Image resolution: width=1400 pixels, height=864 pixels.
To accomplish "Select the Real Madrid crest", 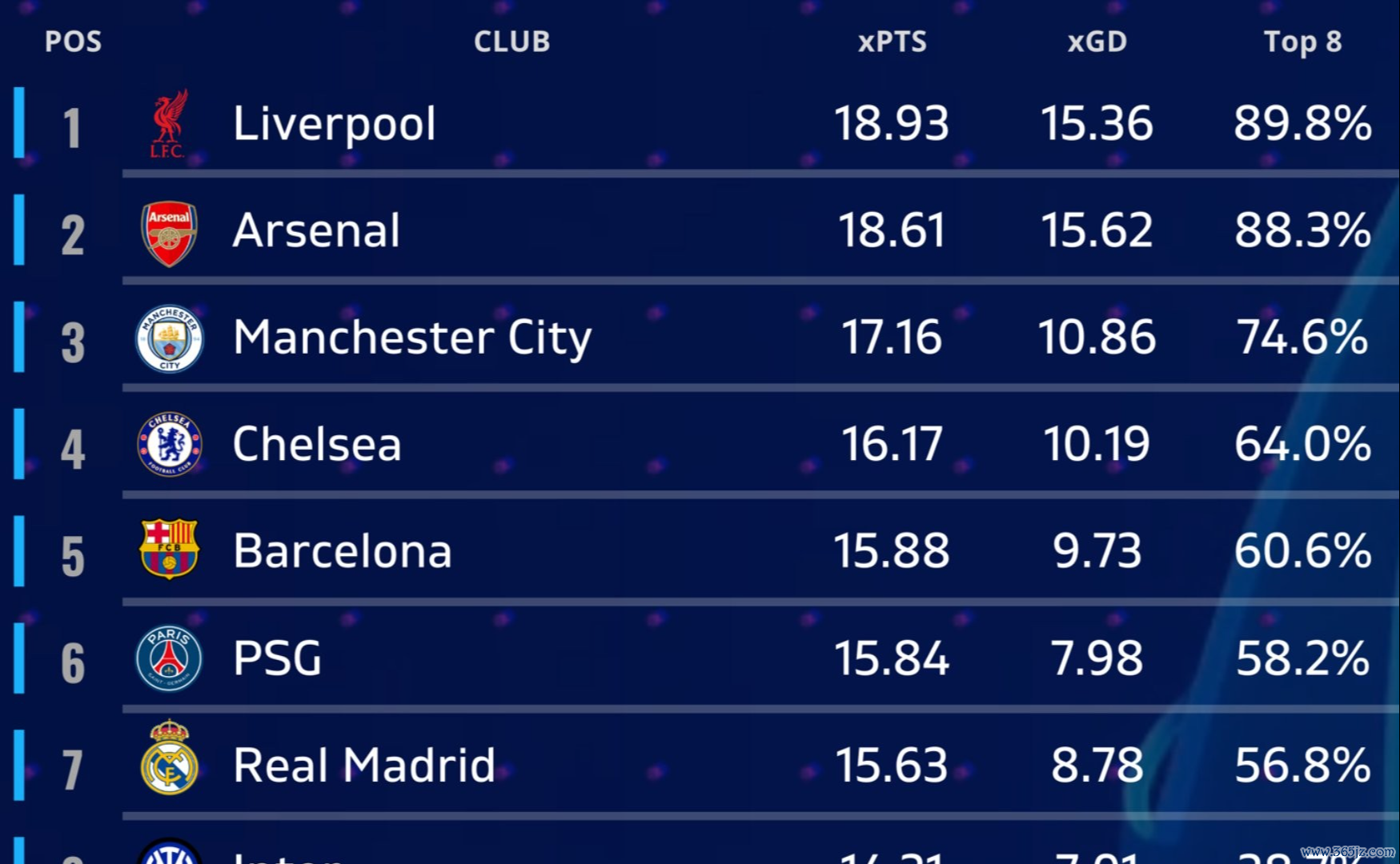I will 169,758.
